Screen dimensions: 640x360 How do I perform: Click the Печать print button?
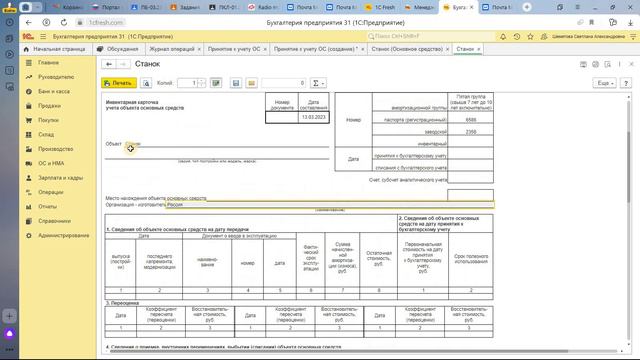click(119, 83)
